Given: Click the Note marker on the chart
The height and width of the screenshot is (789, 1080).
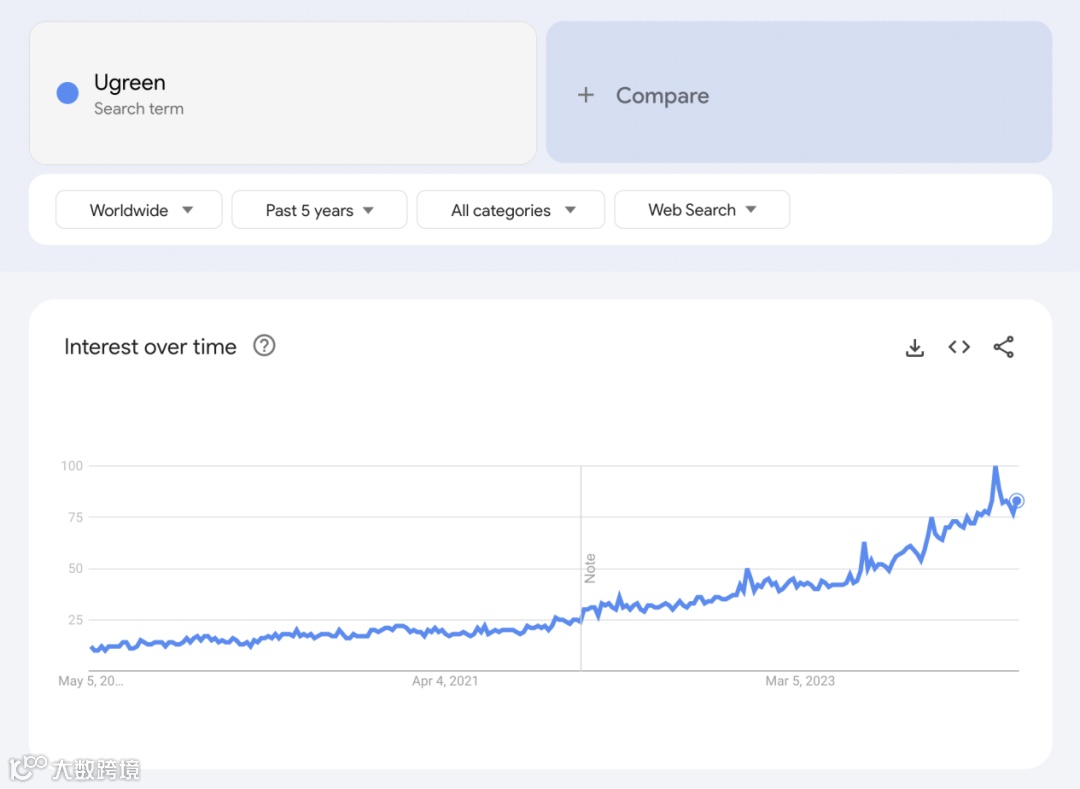Looking at the screenshot, I should [x=590, y=568].
